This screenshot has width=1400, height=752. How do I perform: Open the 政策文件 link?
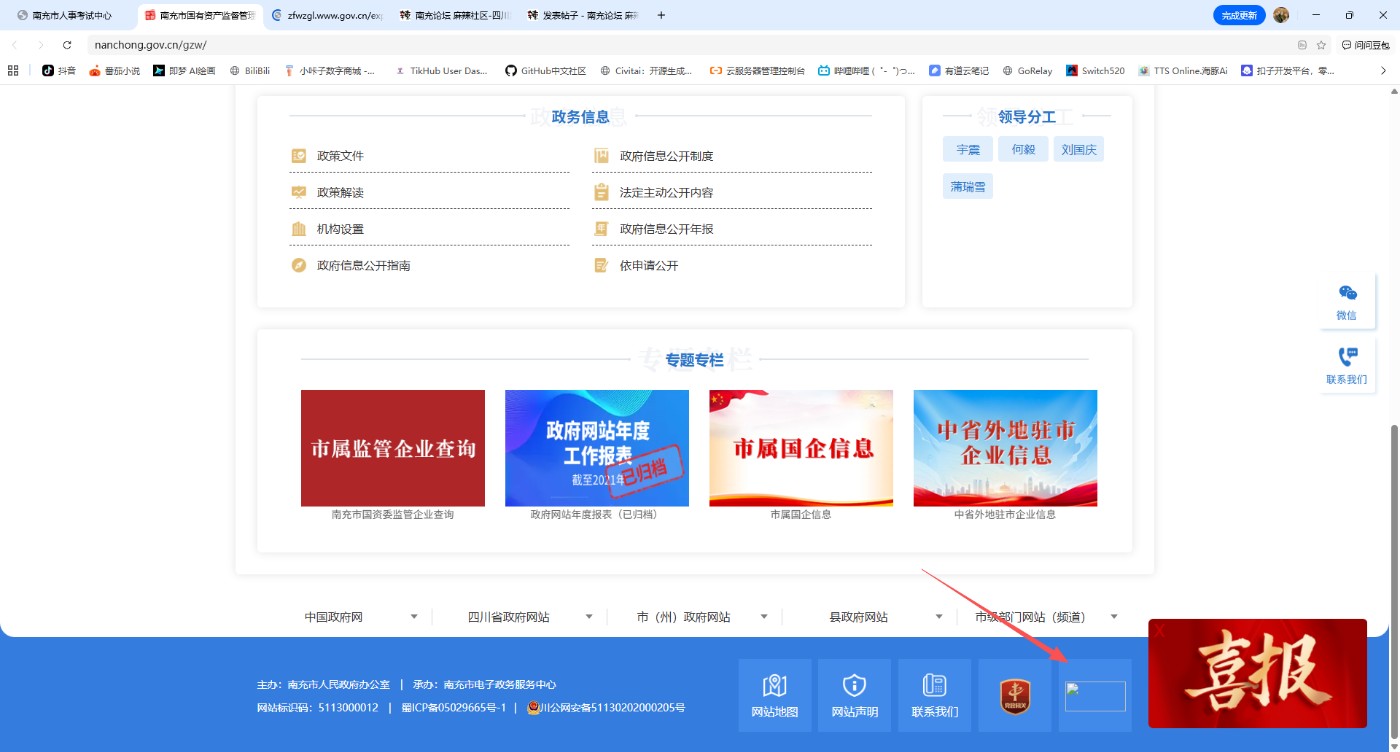[340, 156]
